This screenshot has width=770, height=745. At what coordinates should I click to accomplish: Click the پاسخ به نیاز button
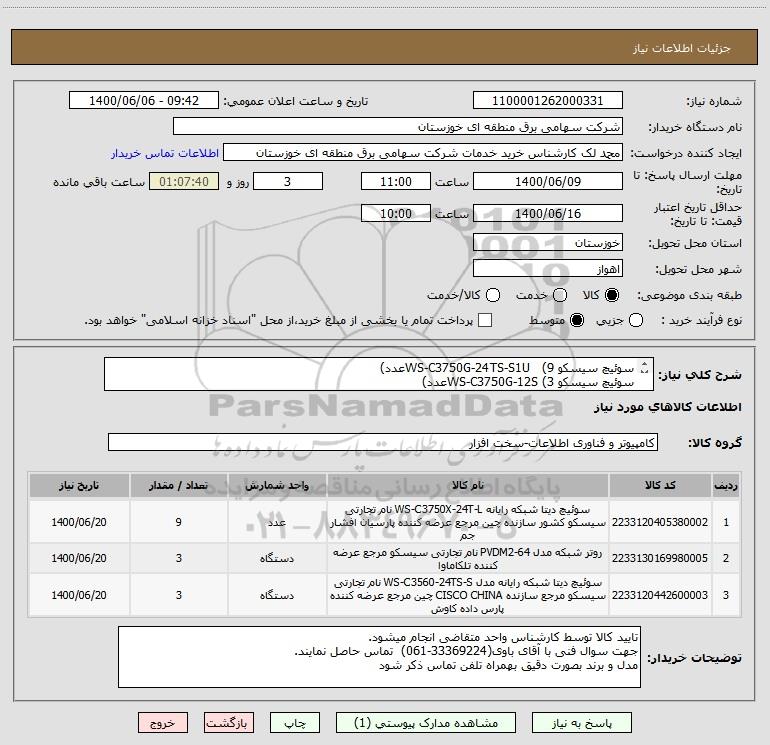point(582,723)
